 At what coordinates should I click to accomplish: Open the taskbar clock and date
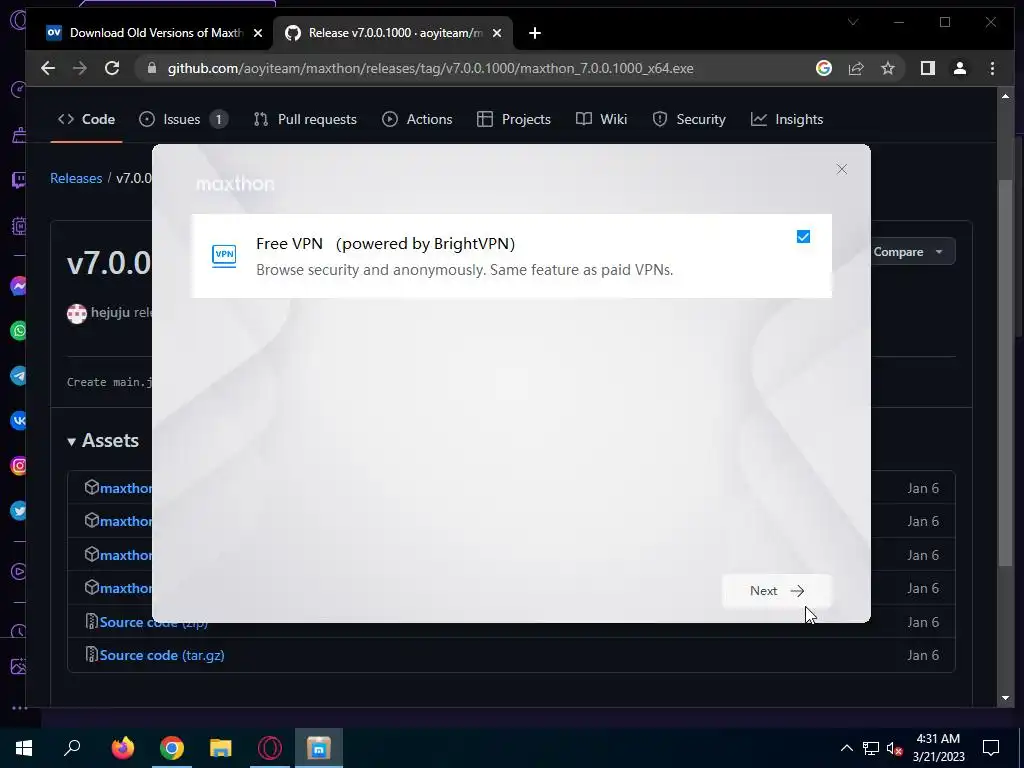point(938,748)
